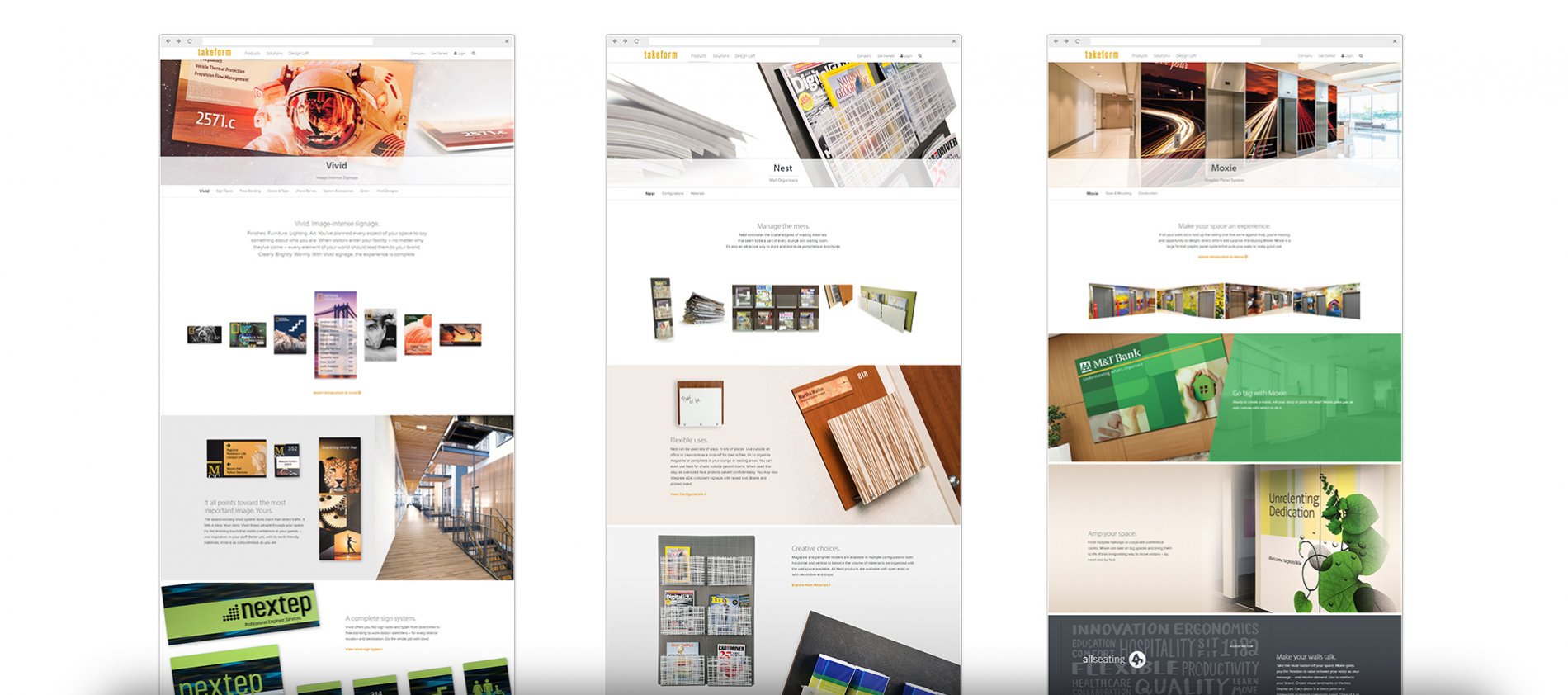The width and height of the screenshot is (1568, 695).
Task: Click Login link in the Vivid window
Action: coord(460,54)
